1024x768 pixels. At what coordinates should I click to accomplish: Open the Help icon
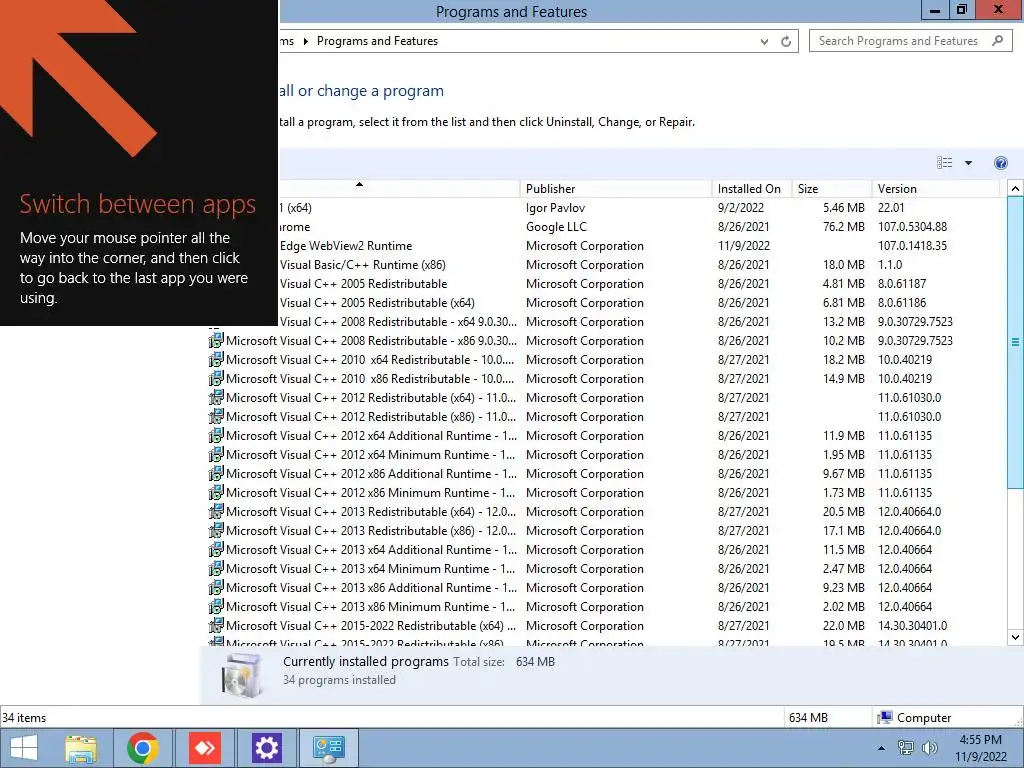[x=1000, y=163]
